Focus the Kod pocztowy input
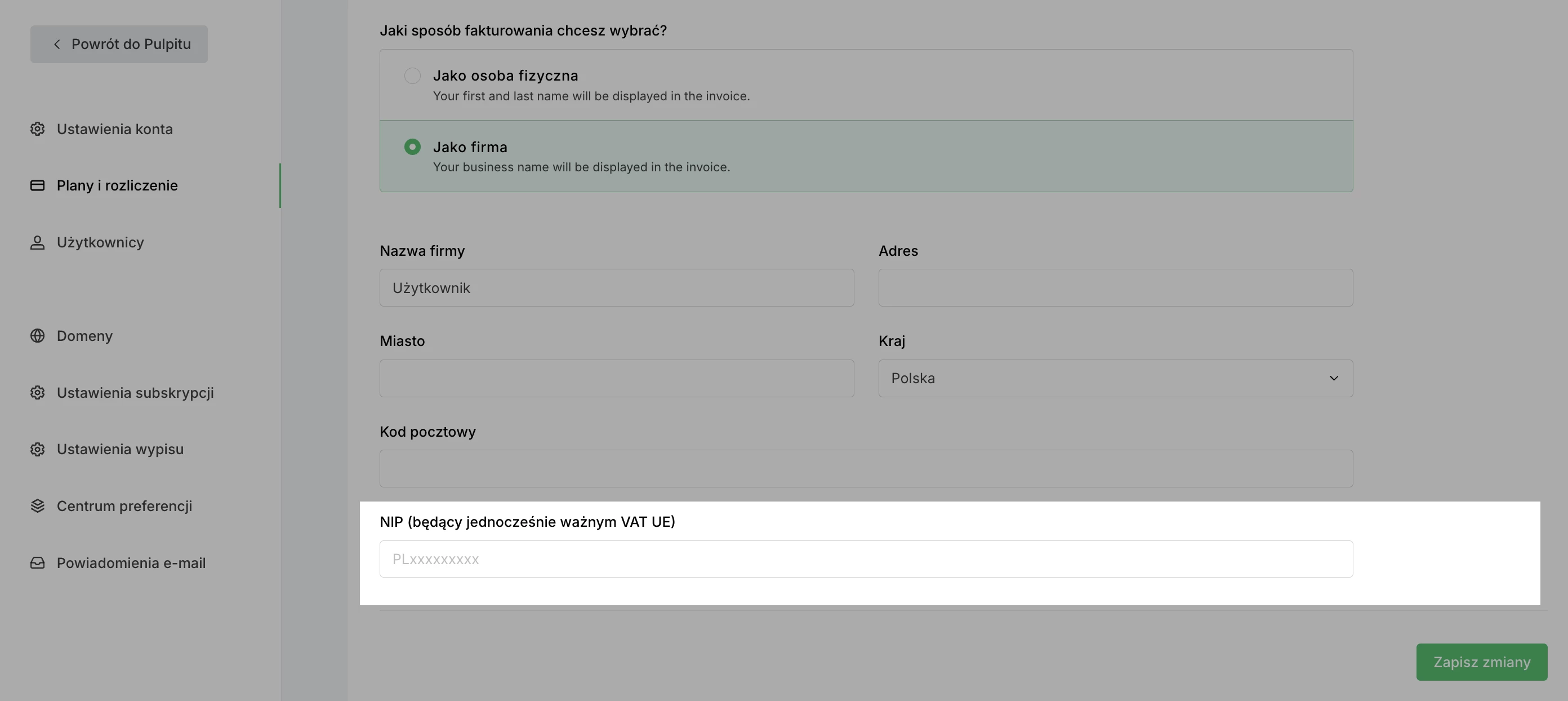1568x701 pixels. (x=866, y=469)
